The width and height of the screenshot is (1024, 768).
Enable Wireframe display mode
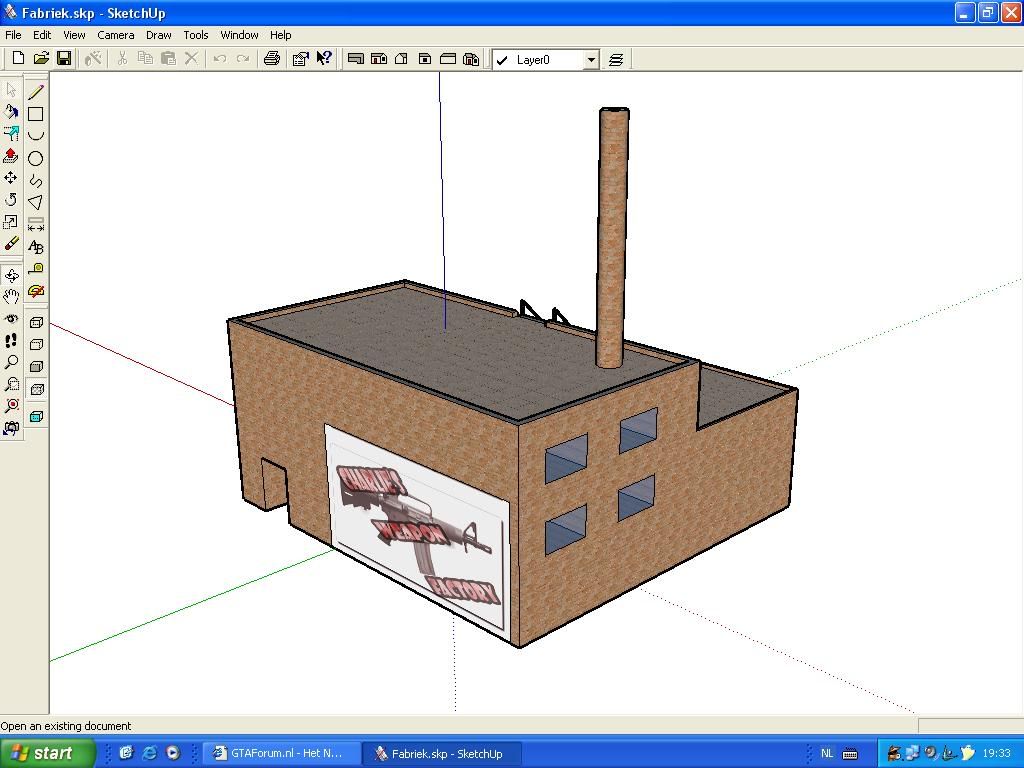click(x=37, y=323)
